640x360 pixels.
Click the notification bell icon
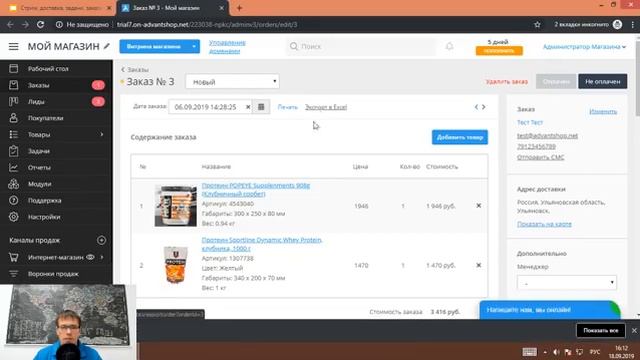(449, 46)
